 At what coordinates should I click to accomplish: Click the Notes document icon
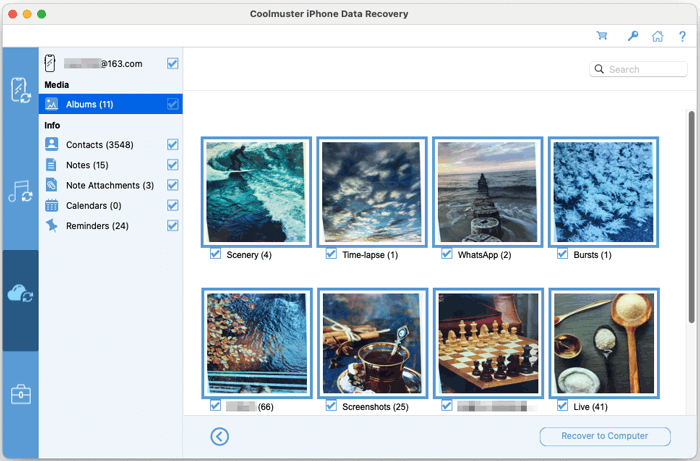click(51, 165)
